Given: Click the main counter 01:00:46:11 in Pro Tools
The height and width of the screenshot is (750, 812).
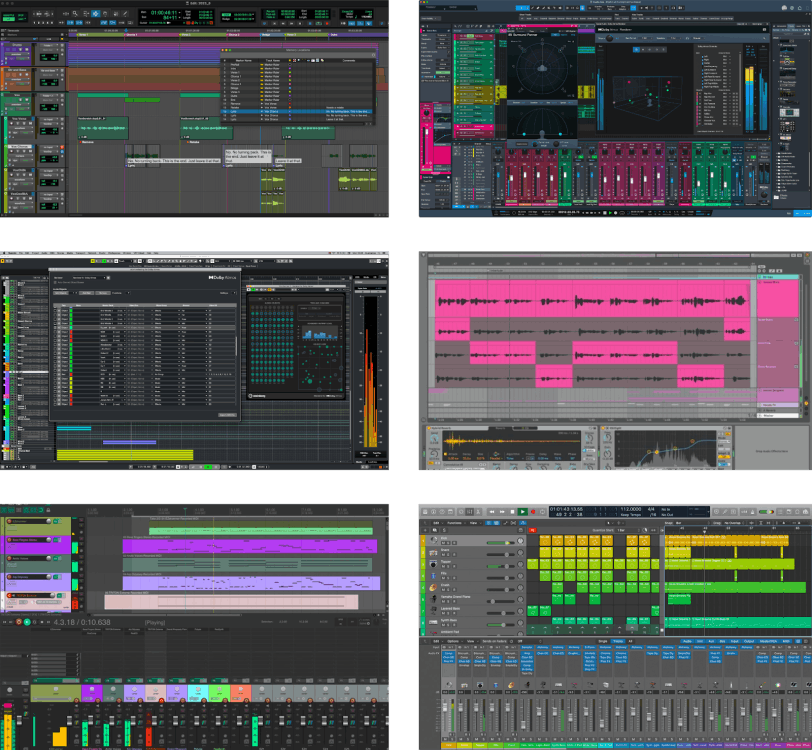Looking at the screenshot, I should tap(164, 12).
